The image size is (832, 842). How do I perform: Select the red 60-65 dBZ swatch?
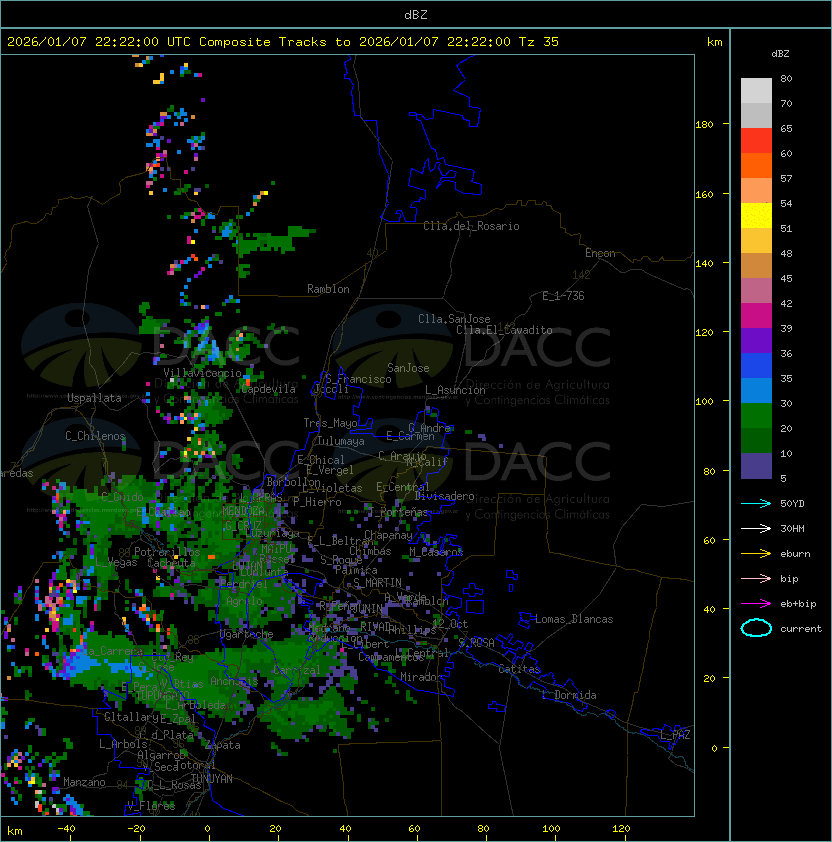click(x=756, y=141)
